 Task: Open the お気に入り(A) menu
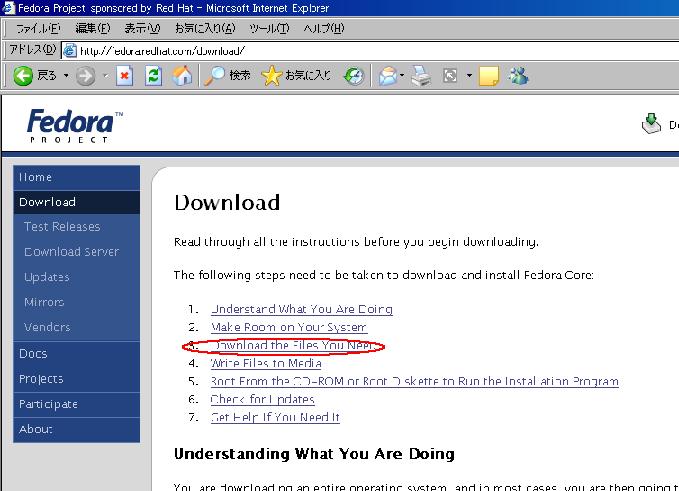[x=205, y=29]
